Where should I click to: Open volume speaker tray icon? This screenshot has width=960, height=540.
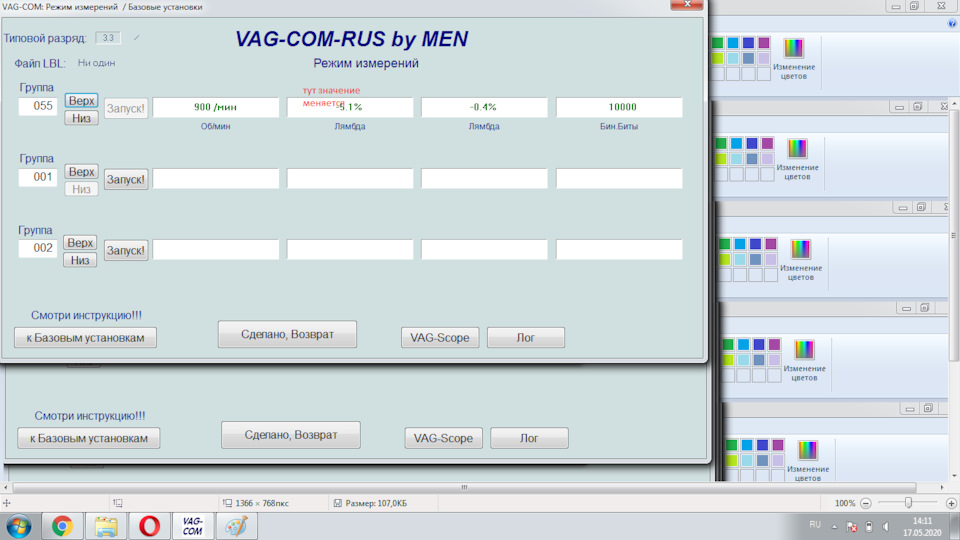click(x=885, y=526)
